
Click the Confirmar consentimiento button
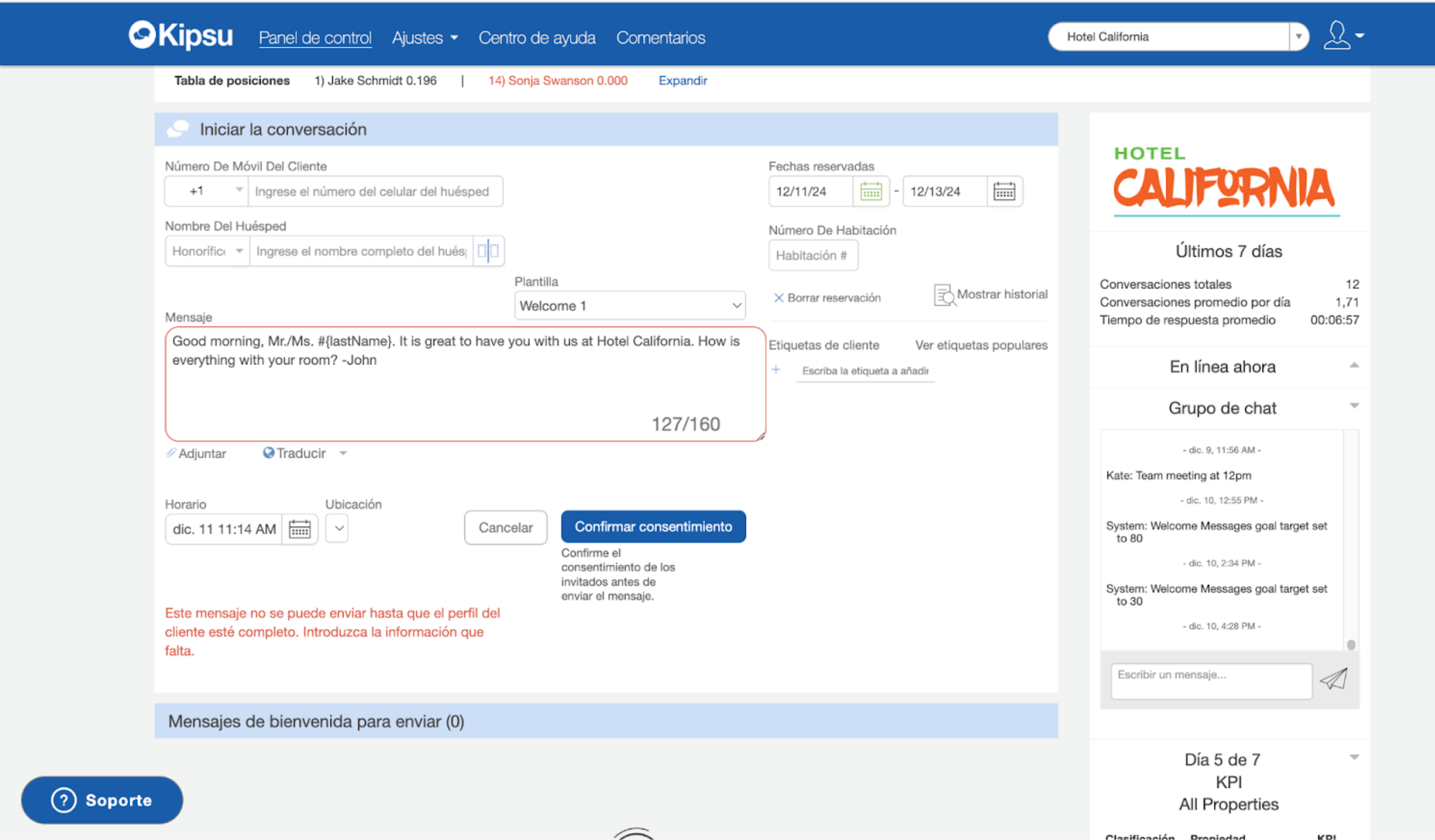[x=653, y=526]
